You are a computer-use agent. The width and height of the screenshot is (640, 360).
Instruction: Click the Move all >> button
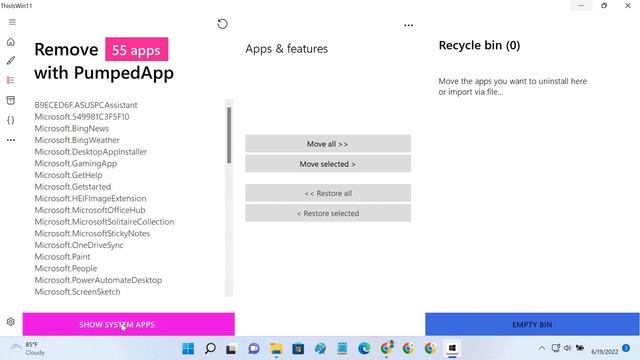pyautogui.click(x=328, y=144)
